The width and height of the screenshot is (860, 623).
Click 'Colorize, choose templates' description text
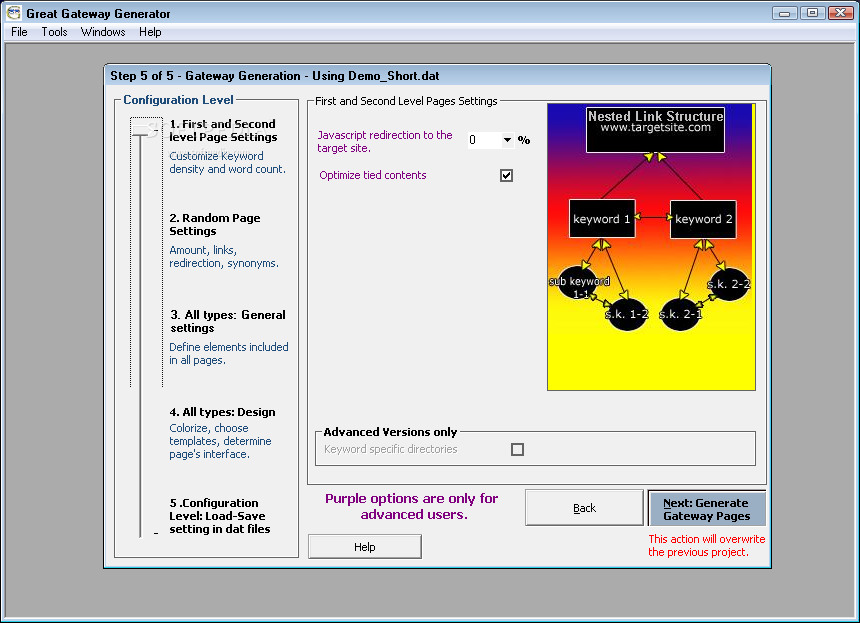pyautogui.click(x=220, y=441)
